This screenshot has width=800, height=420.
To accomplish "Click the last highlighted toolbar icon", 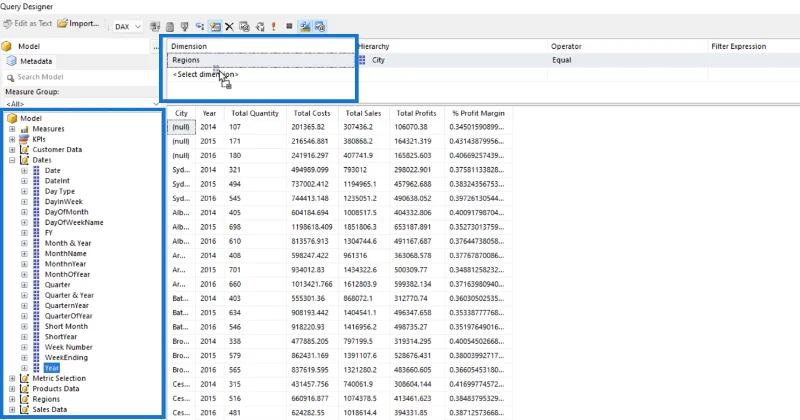I will tap(320, 27).
